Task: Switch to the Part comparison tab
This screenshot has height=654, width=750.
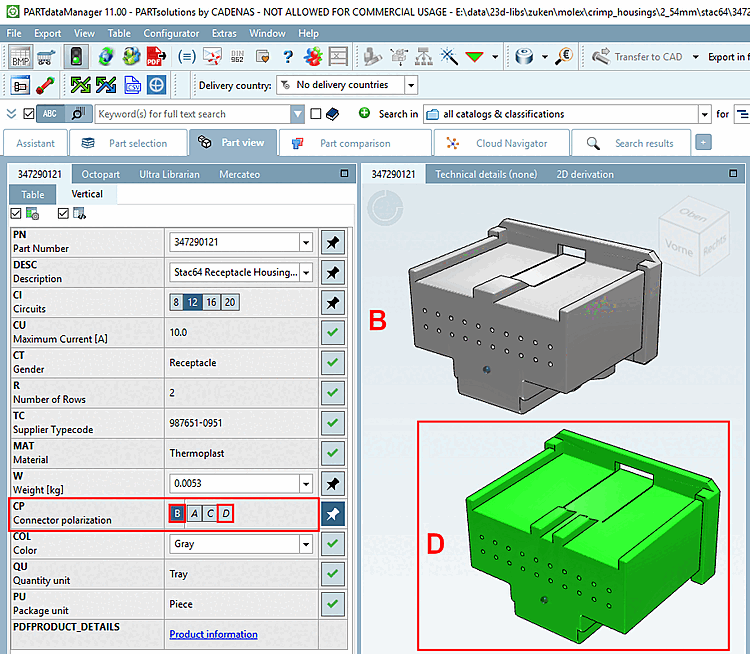Action: click(355, 143)
